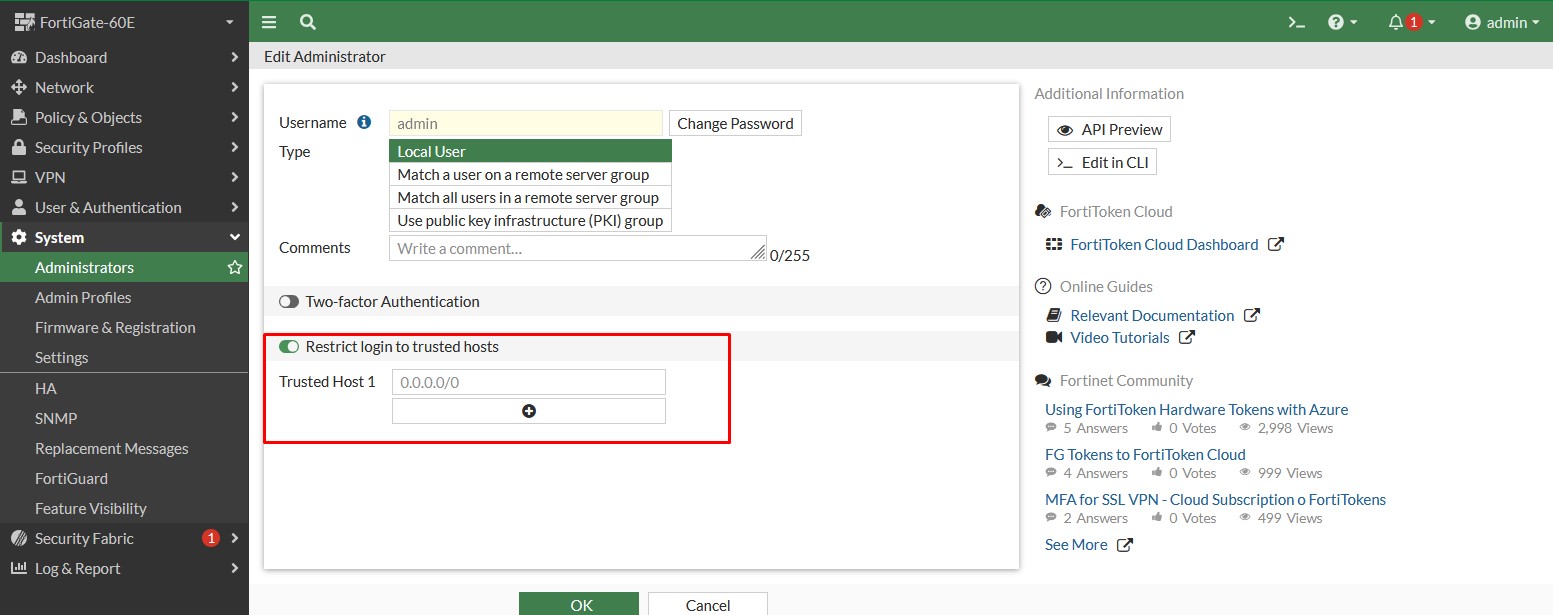Open the FortiToken Cloud Dashboard link
Screen dimensions: 1553x615
tap(1164, 245)
